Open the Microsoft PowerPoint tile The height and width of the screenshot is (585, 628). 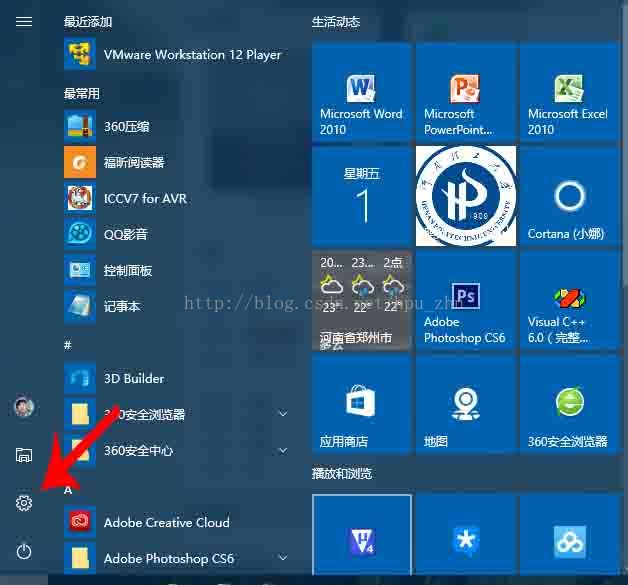(x=466, y=91)
